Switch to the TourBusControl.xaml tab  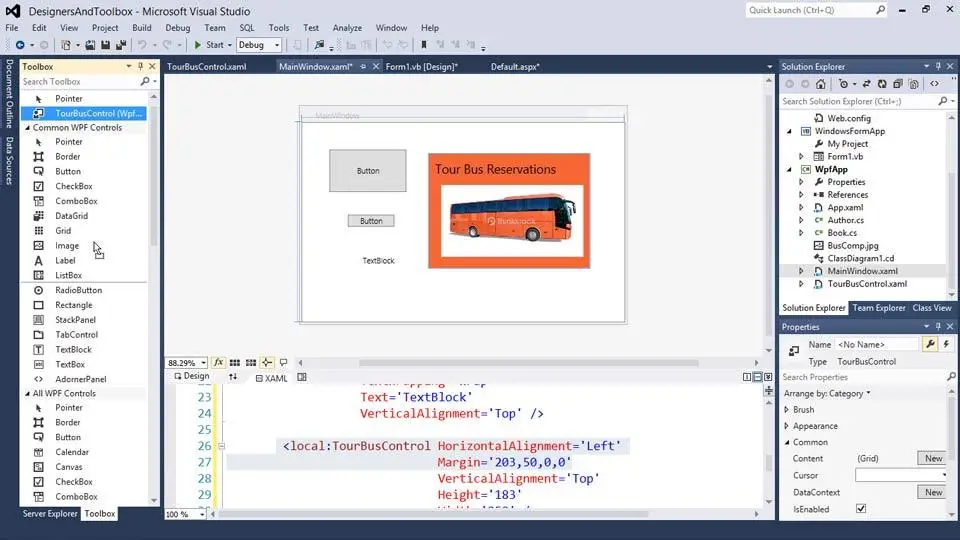(x=207, y=67)
